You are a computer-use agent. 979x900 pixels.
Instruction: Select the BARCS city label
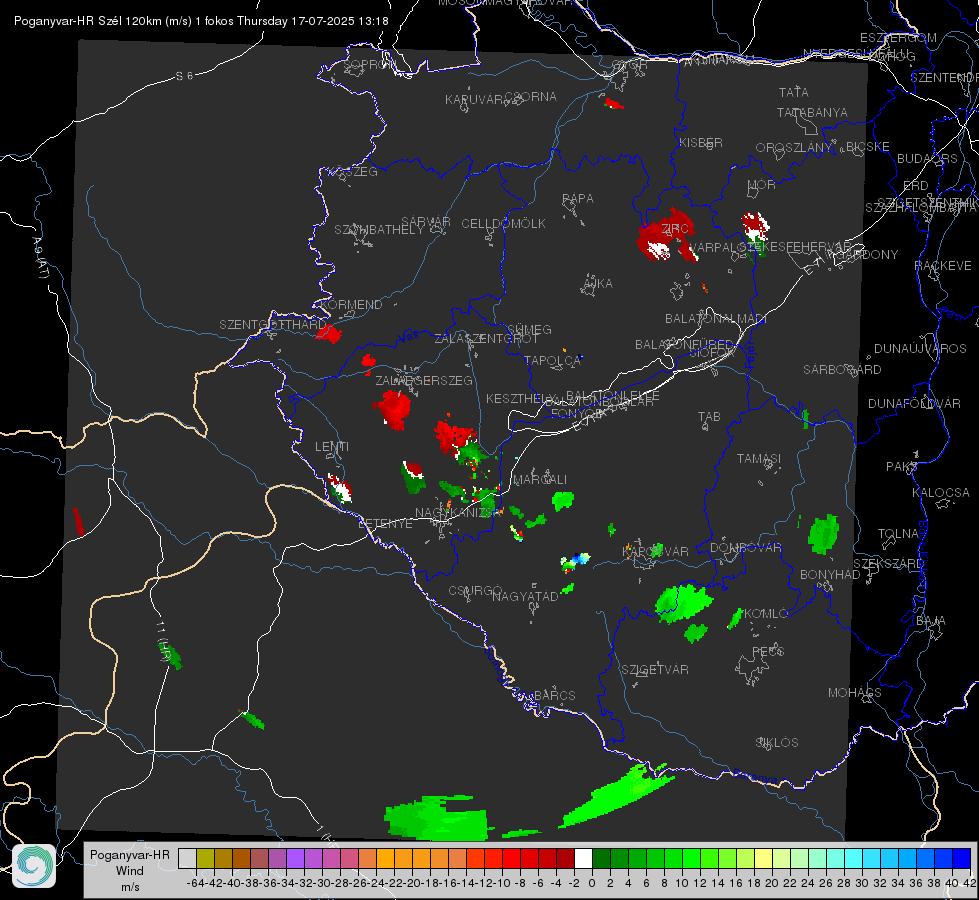555,695
